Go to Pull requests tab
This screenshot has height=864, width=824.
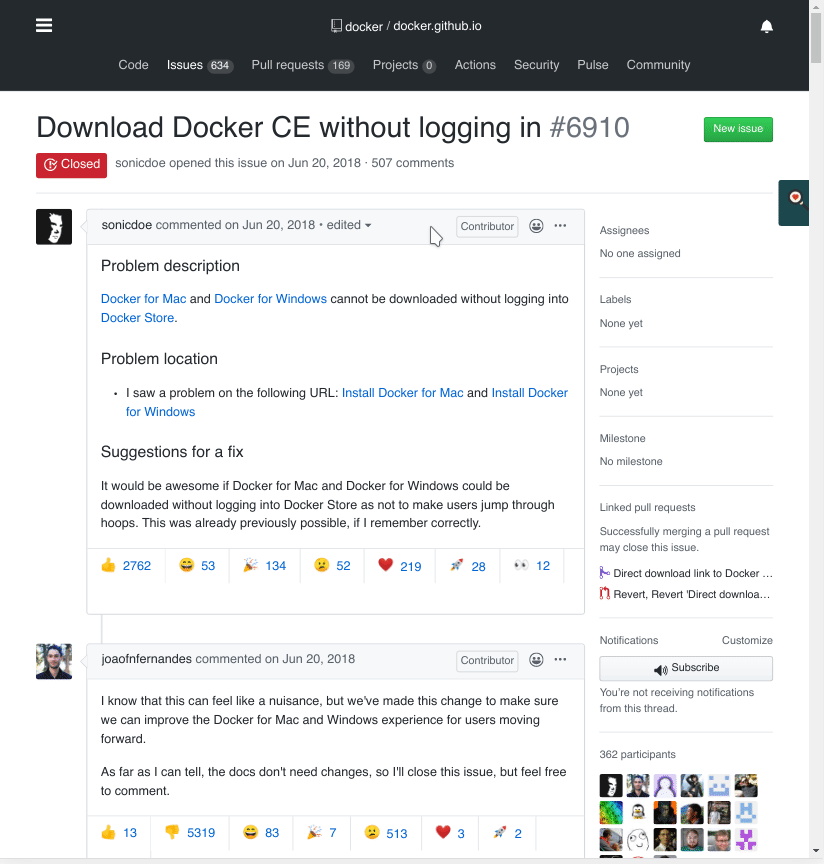pyautogui.click(x=303, y=65)
